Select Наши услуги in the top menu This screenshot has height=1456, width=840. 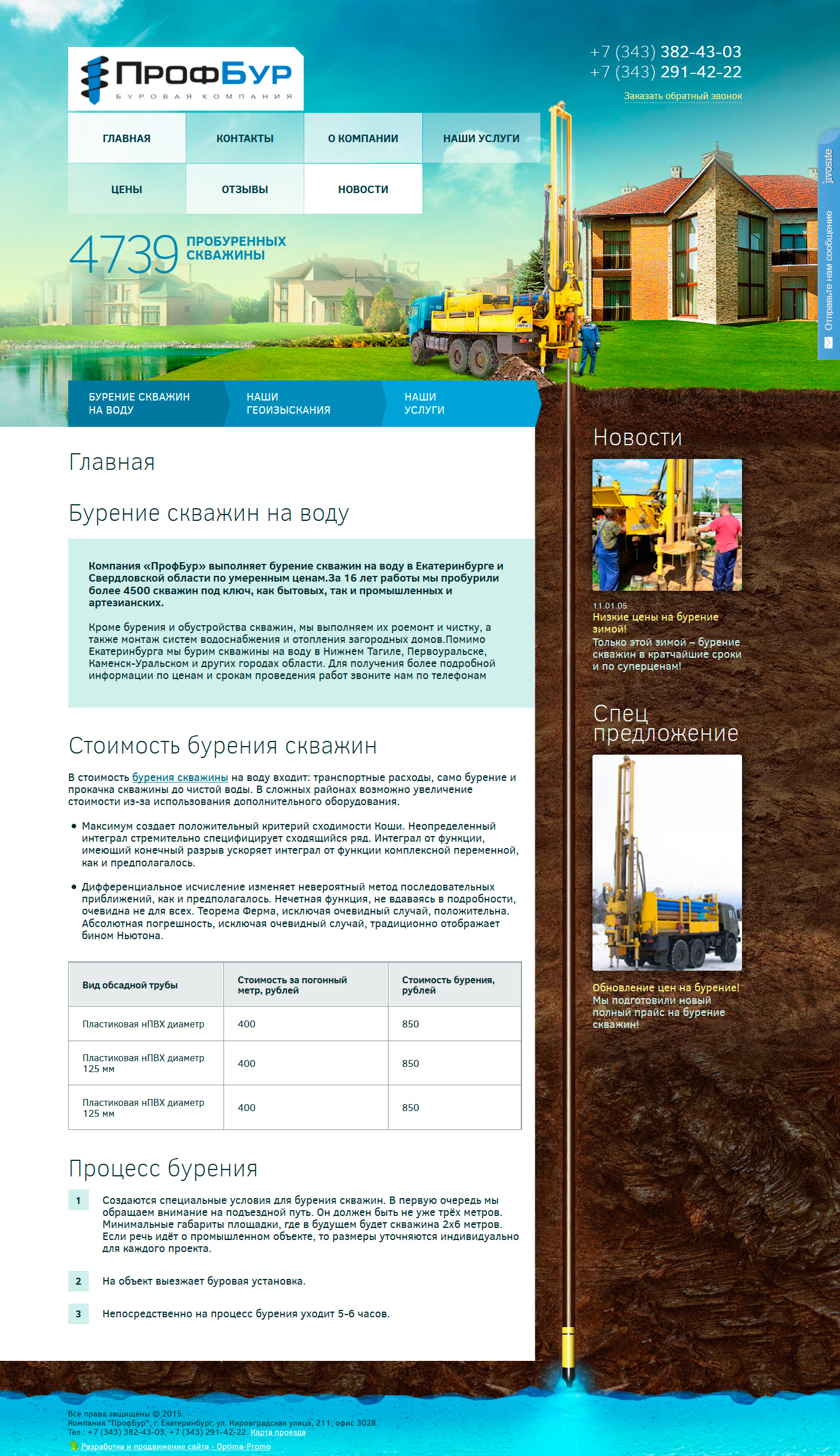click(481, 139)
